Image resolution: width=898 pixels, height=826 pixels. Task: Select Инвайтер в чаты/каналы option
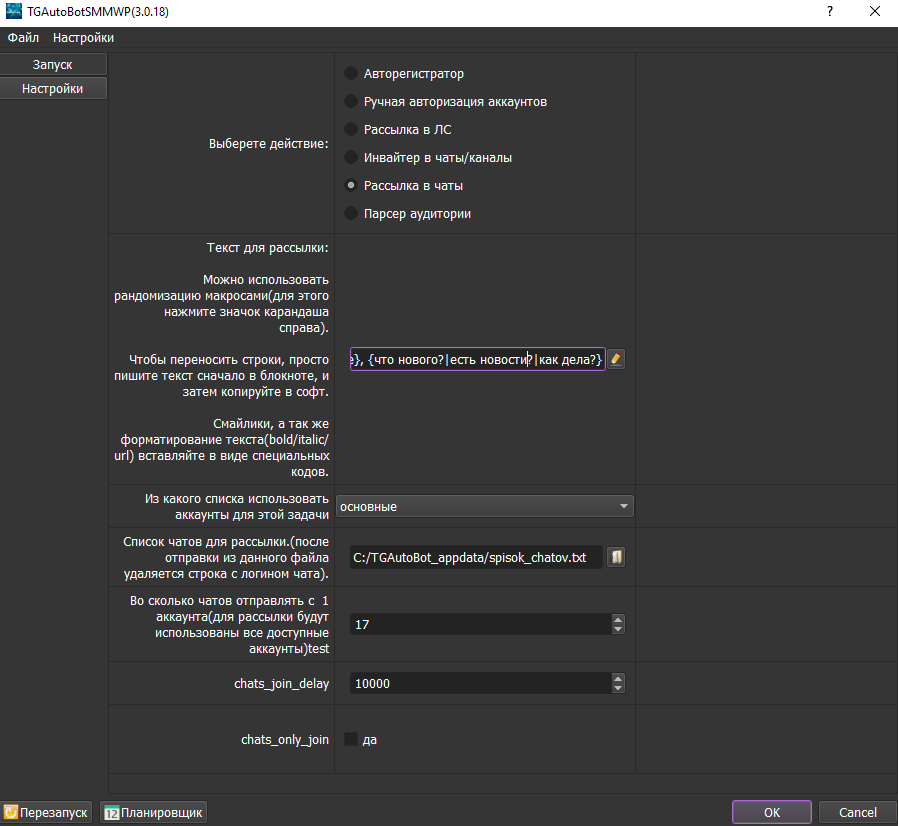coord(351,157)
